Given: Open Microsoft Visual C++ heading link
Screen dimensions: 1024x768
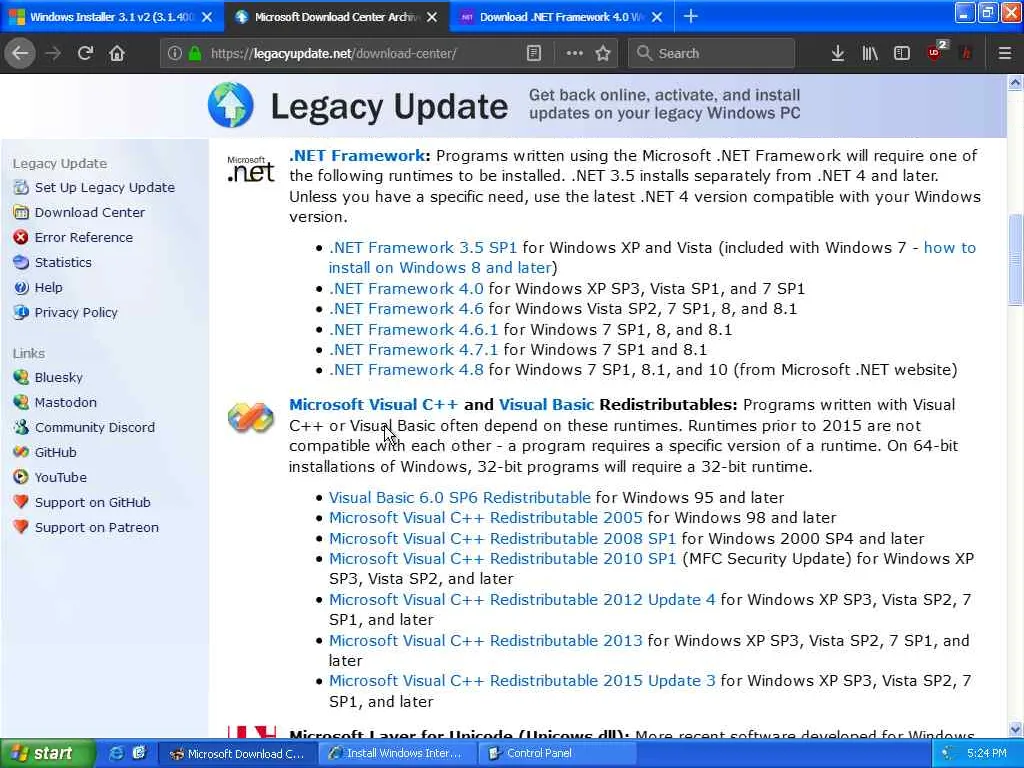Looking at the screenshot, I should pos(374,405).
